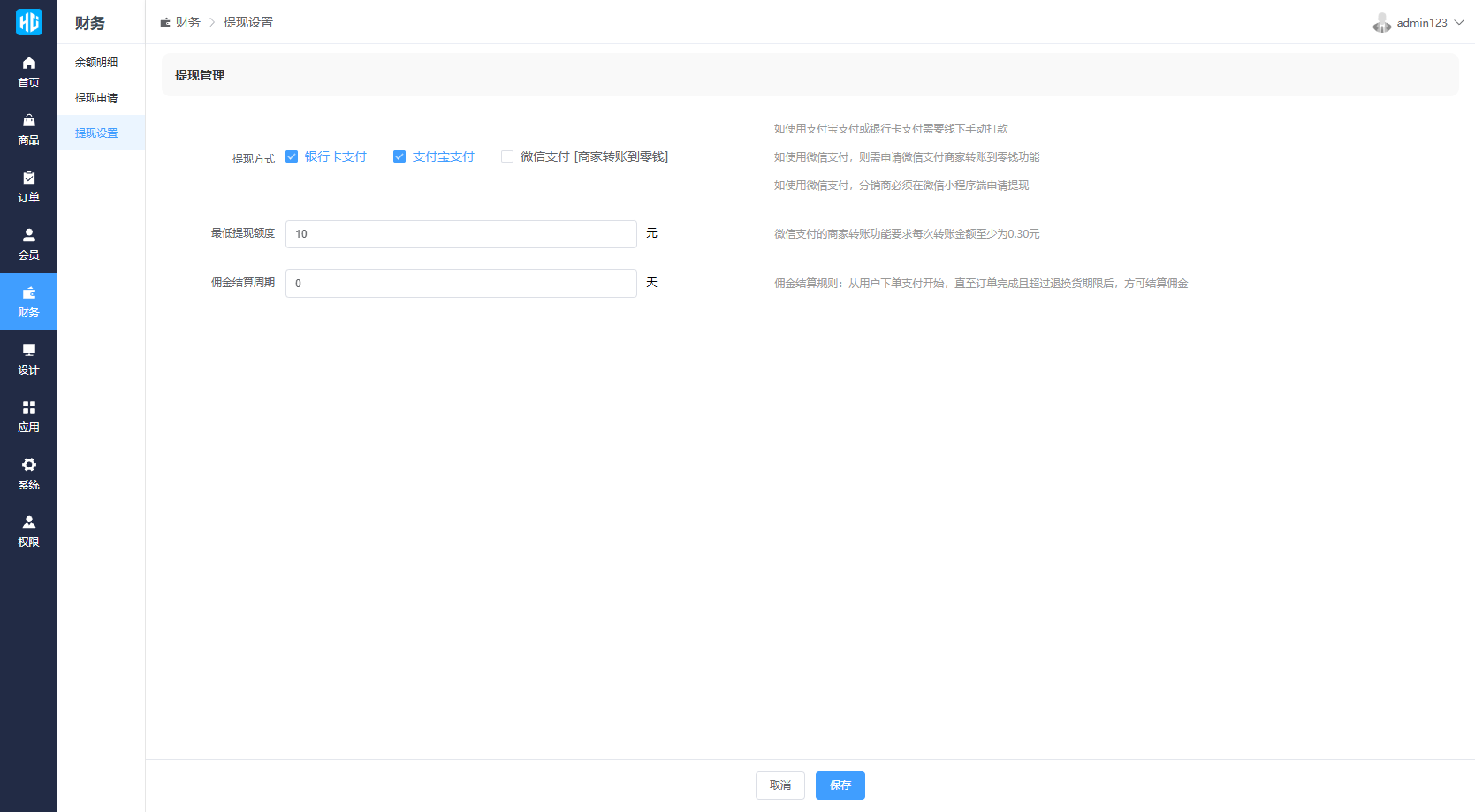Uncheck the 支付宝支付 checkbox

pos(399,156)
